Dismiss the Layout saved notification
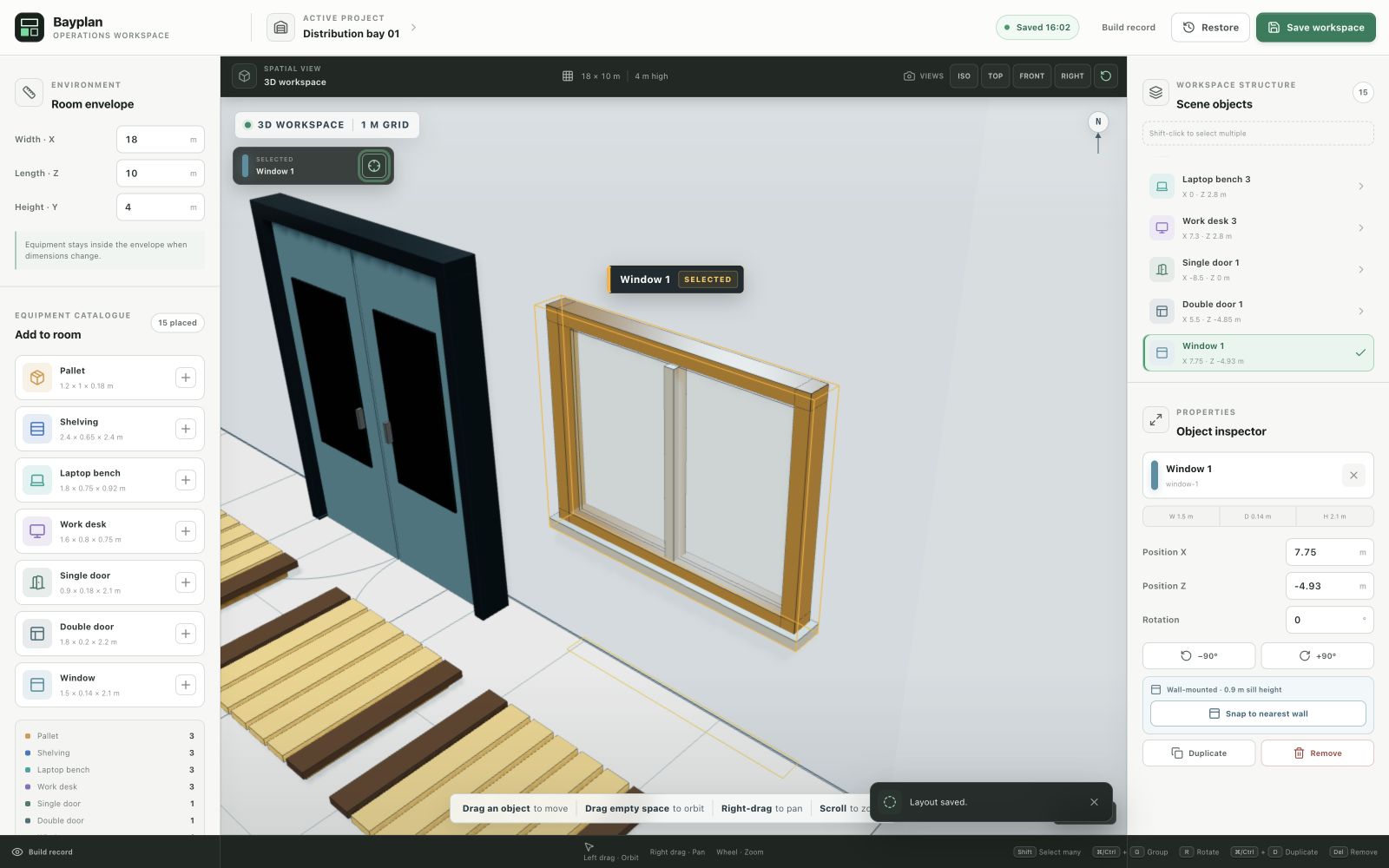The width and height of the screenshot is (1389, 868). click(x=1094, y=802)
